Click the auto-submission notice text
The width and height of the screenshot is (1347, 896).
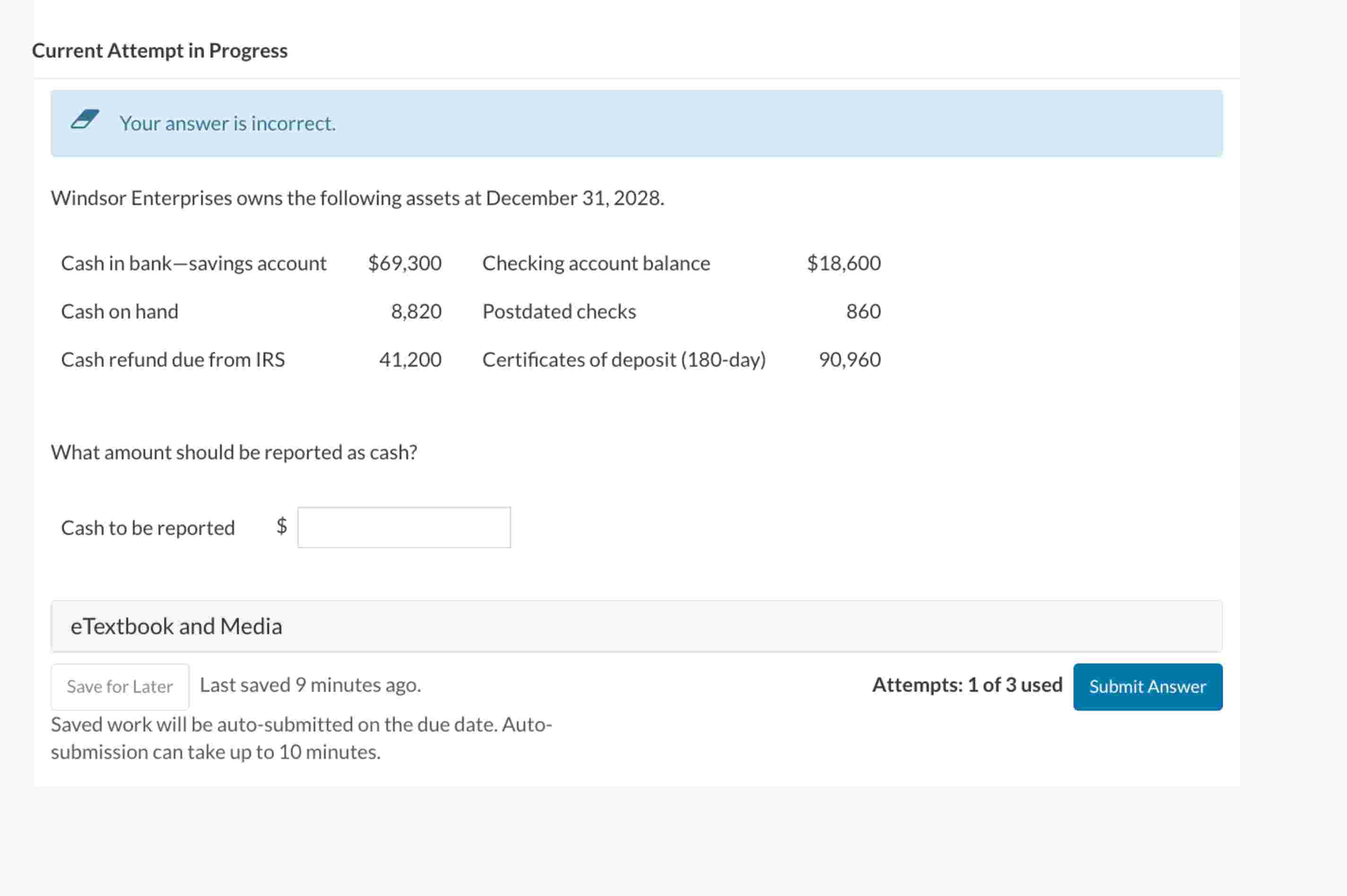click(x=301, y=738)
